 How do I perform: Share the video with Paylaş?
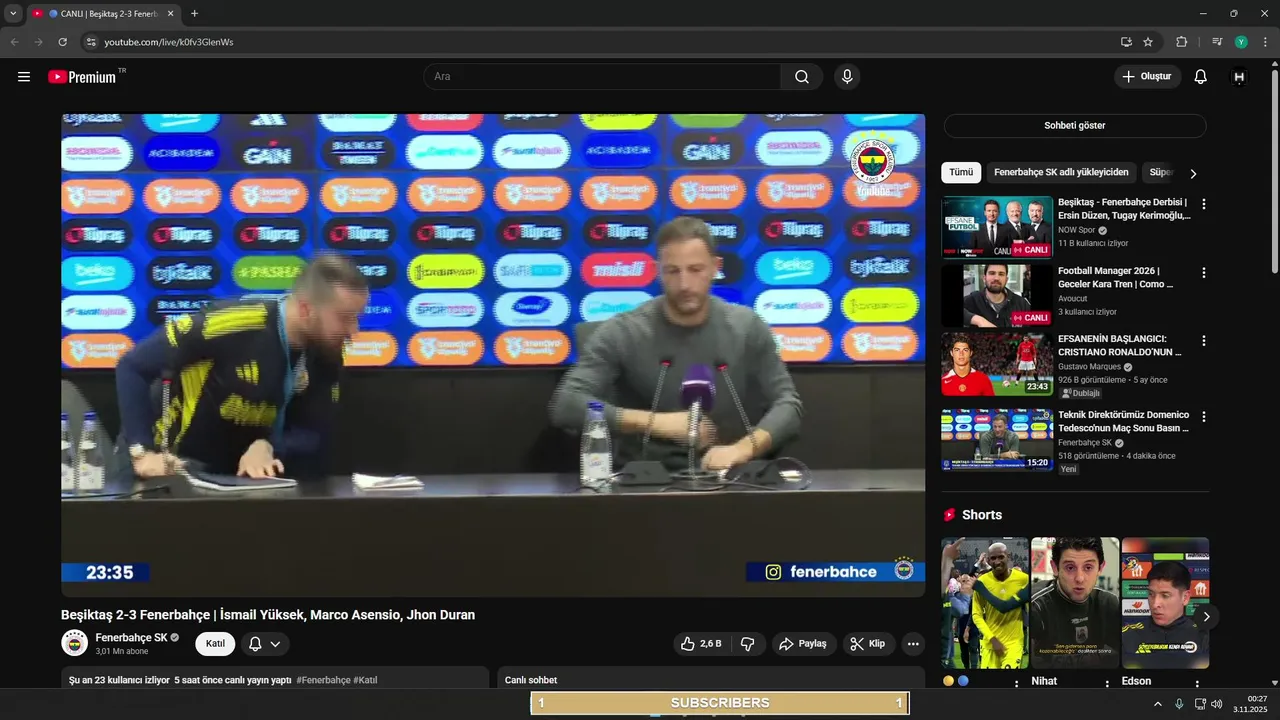click(x=803, y=644)
